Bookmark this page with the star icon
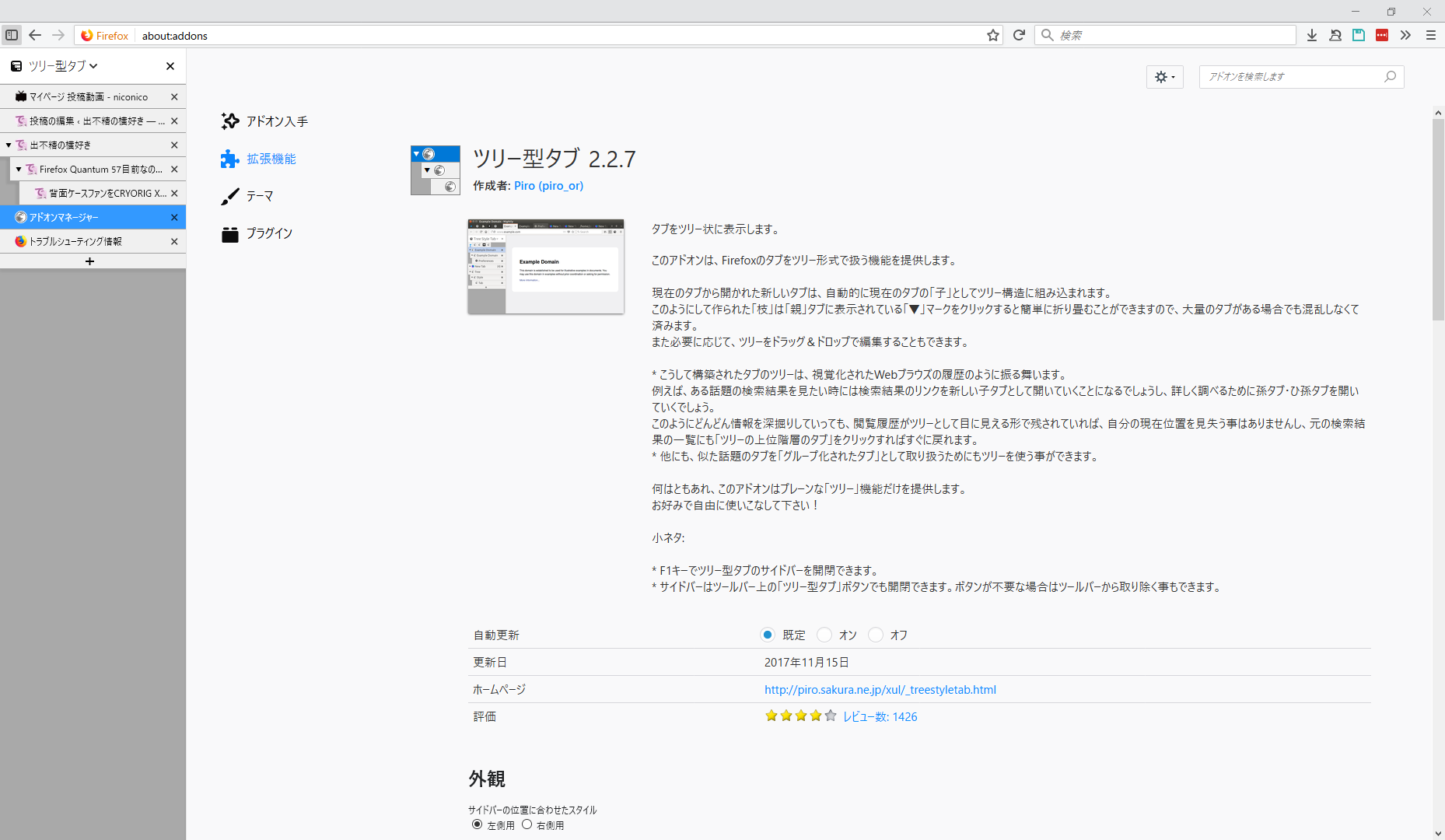This screenshot has width=1445, height=840. tap(993, 35)
